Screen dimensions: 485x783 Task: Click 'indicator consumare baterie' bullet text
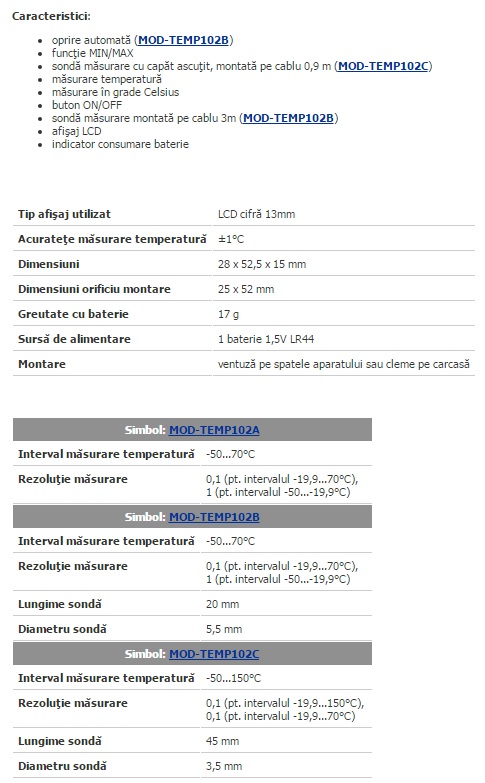point(120,144)
